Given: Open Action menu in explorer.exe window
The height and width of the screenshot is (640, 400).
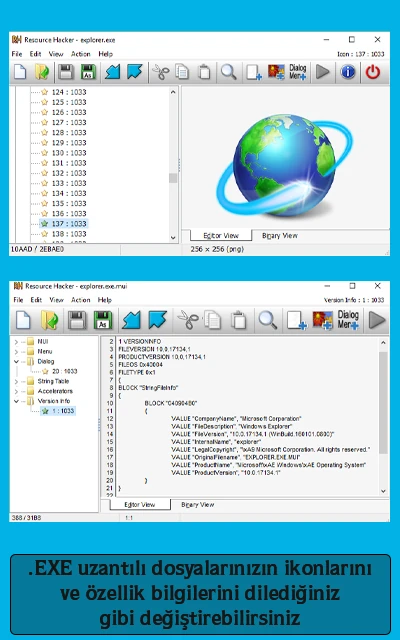Looking at the screenshot, I should point(80,54).
